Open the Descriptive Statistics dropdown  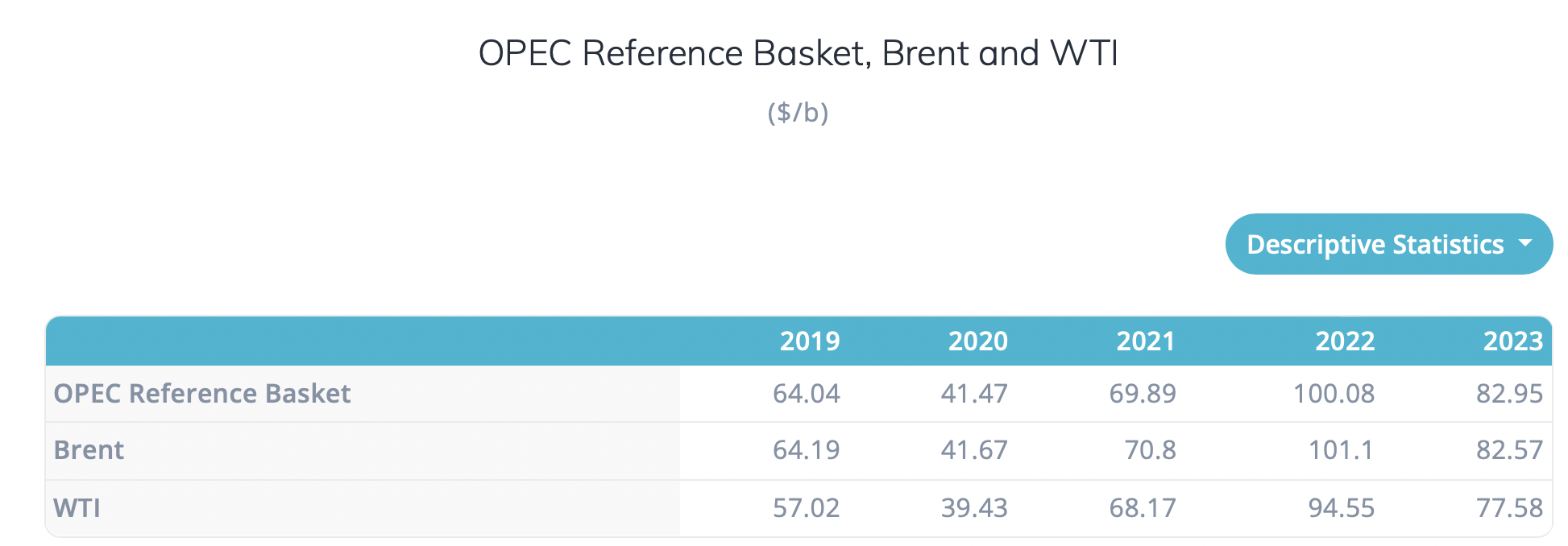1375,244
